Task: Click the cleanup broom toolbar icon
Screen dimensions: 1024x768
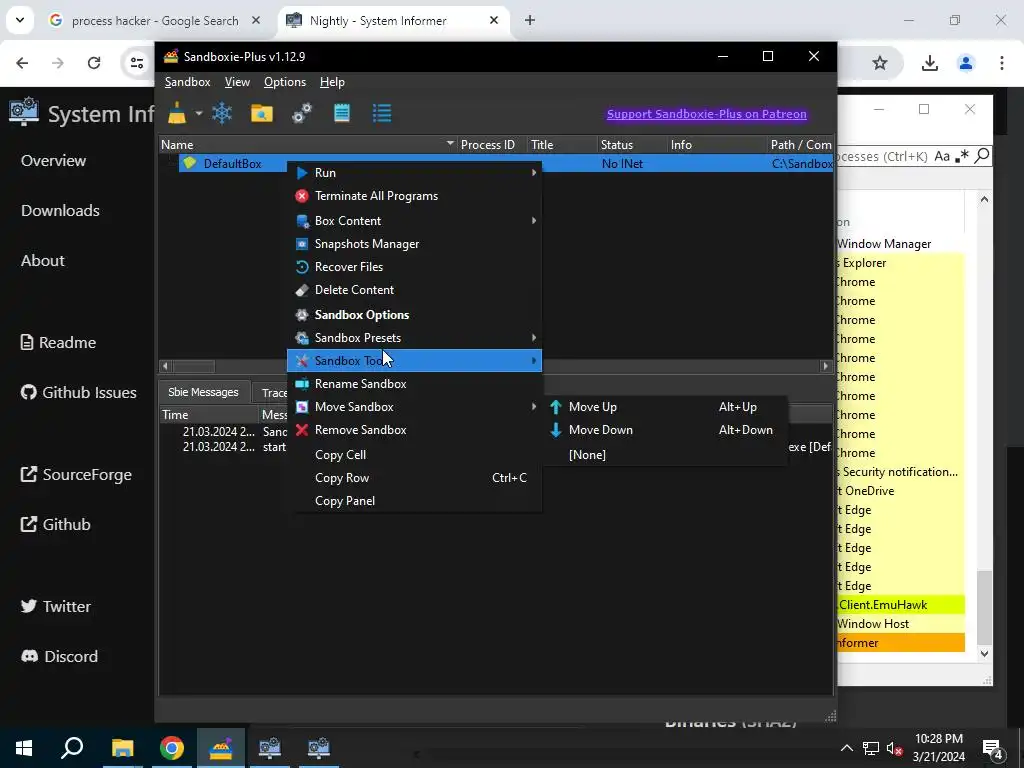Action: click(177, 113)
